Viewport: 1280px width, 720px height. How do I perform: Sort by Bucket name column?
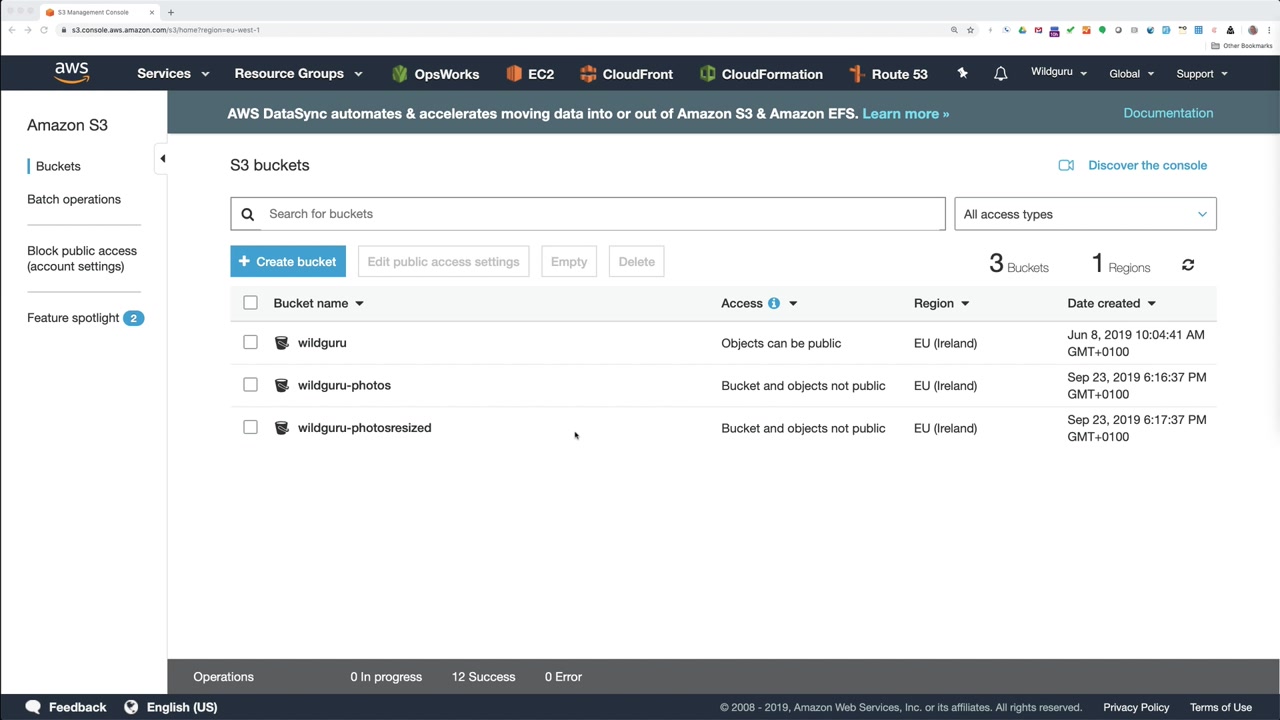pyautogui.click(x=319, y=303)
